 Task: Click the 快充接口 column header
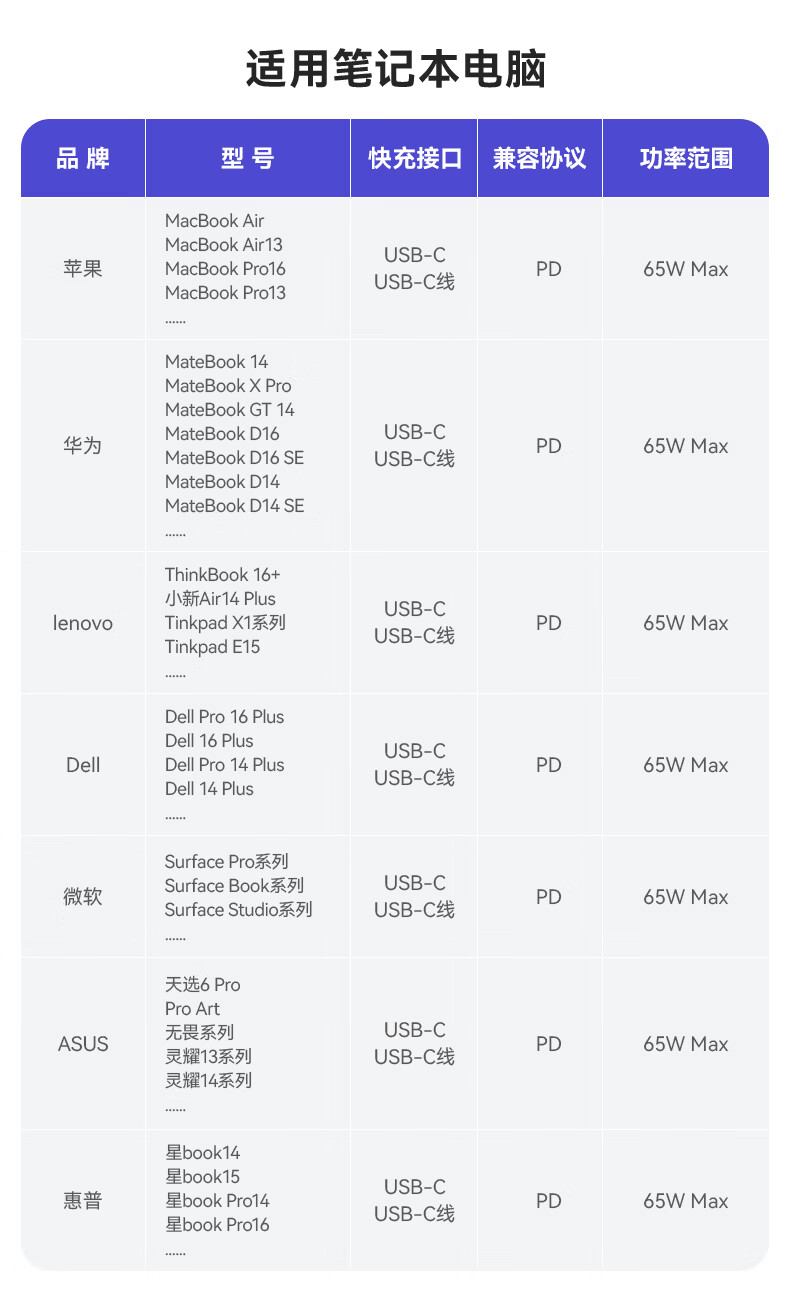(x=414, y=158)
